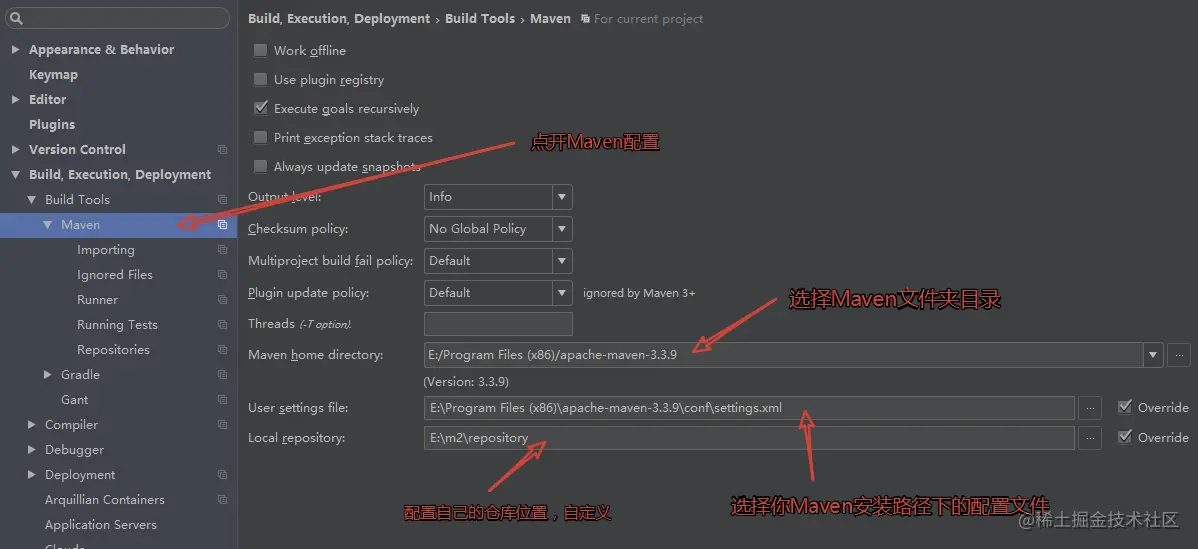The height and width of the screenshot is (549, 1198).
Task: Click the User settings file path field
Action: [x=750, y=408]
